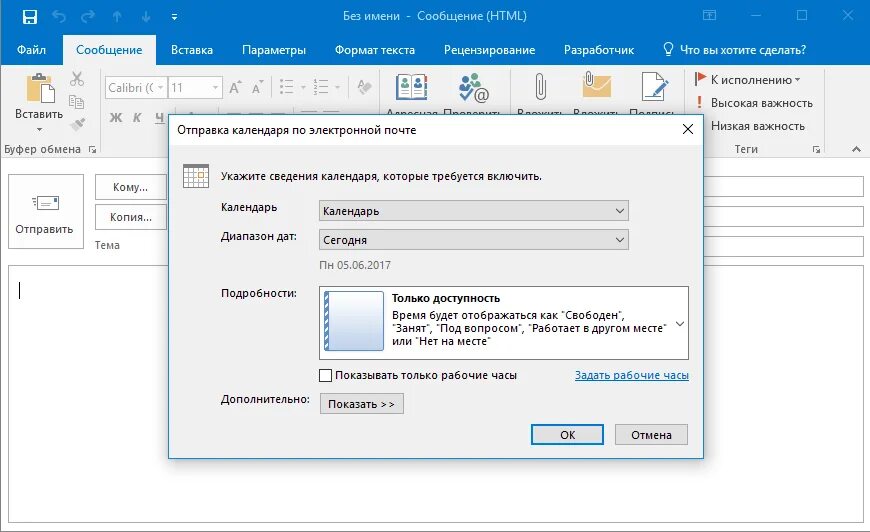Switch to the Разработчик tab
870x532 pixels.
pos(599,50)
